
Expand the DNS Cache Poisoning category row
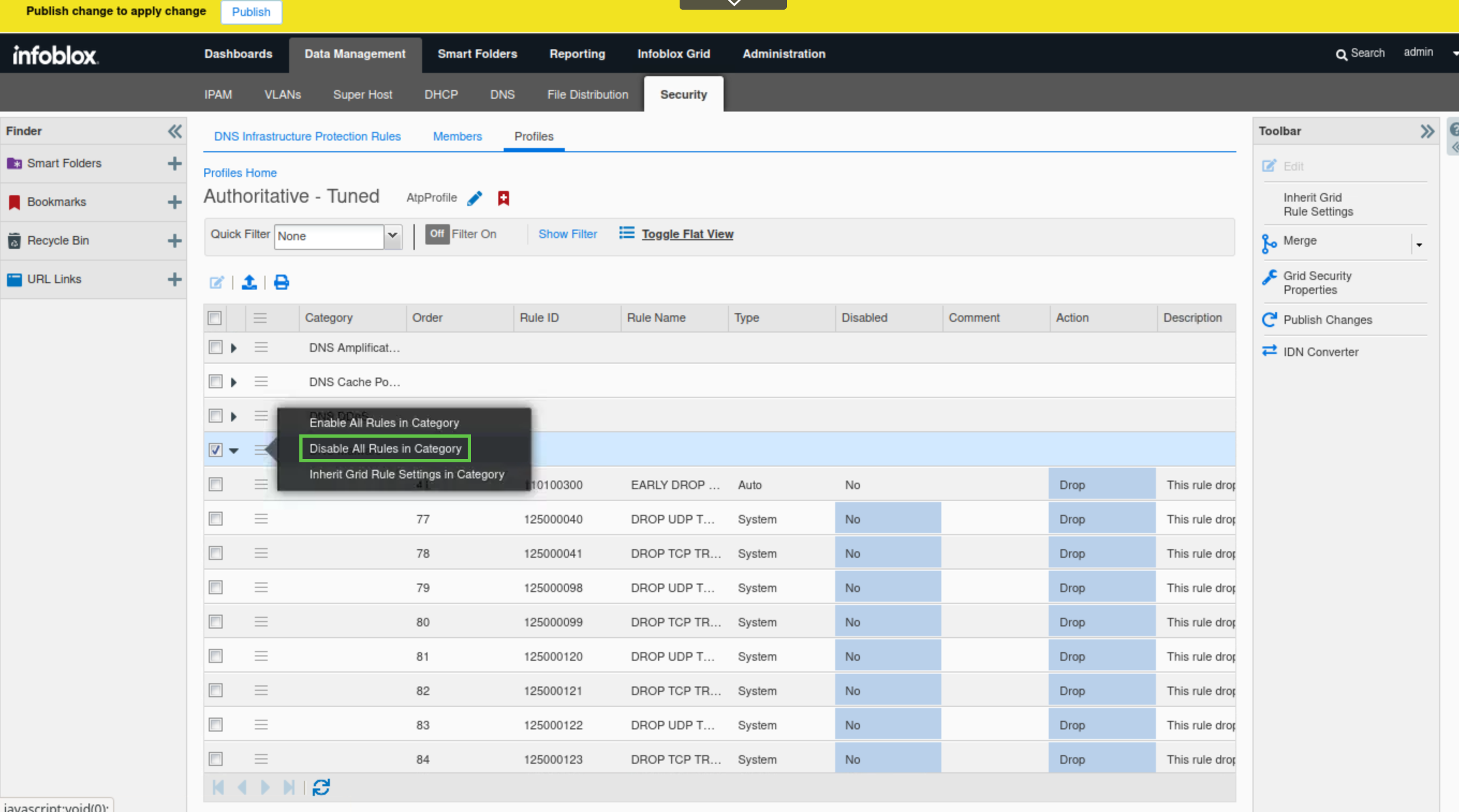[233, 382]
